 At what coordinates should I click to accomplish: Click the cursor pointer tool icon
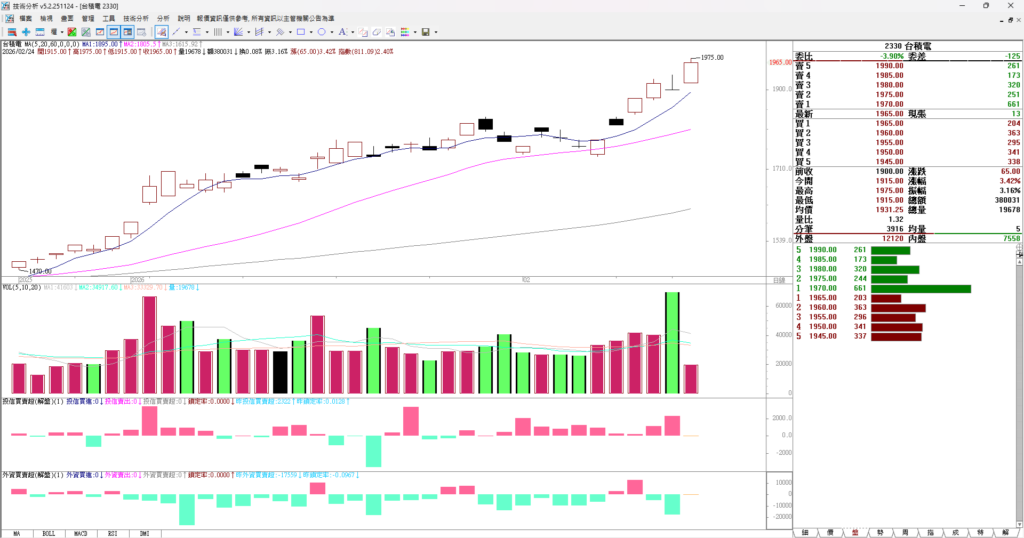click(161, 32)
